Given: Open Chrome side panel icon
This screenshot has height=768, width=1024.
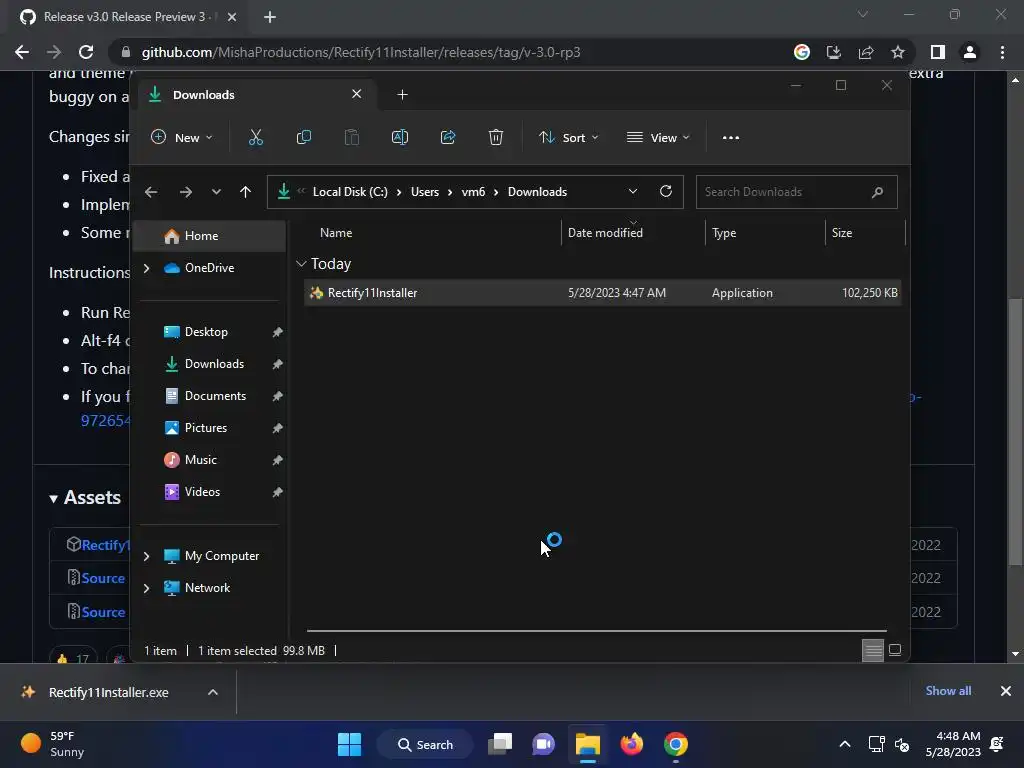Looking at the screenshot, I should tap(937, 52).
